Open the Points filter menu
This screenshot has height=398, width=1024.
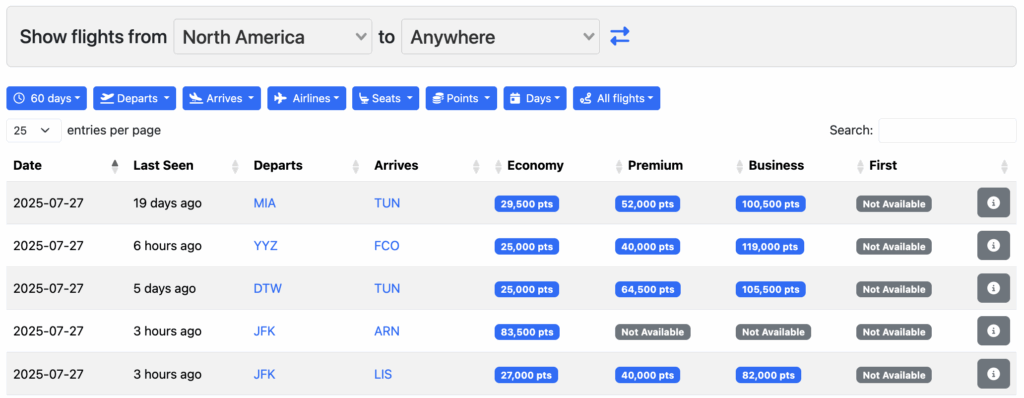[461, 99]
